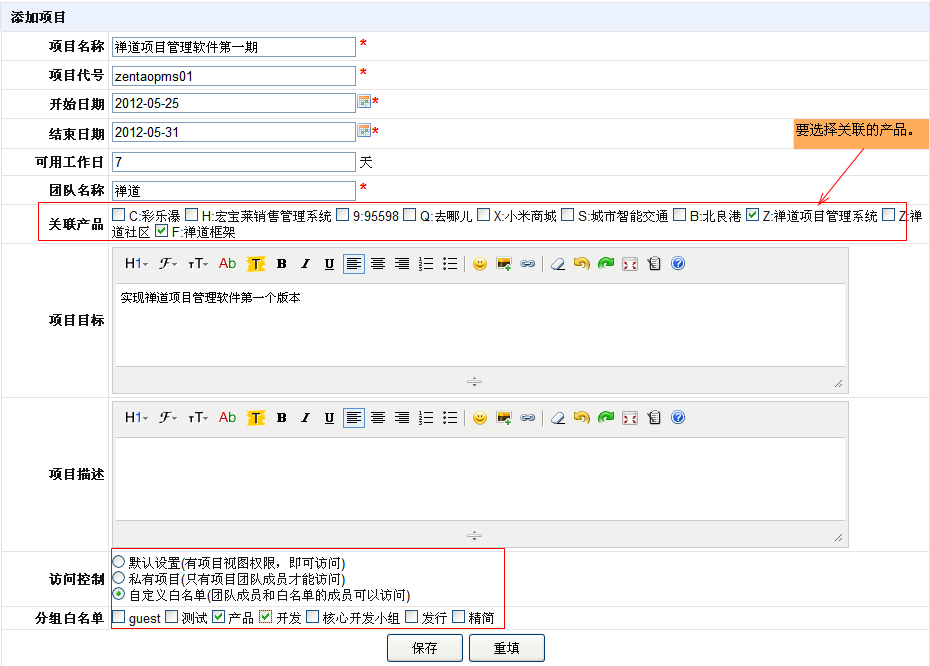This screenshot has height=666, width=930.
Task: Clear formatting with eraser in 项目目标 editor
Action: 558,264
